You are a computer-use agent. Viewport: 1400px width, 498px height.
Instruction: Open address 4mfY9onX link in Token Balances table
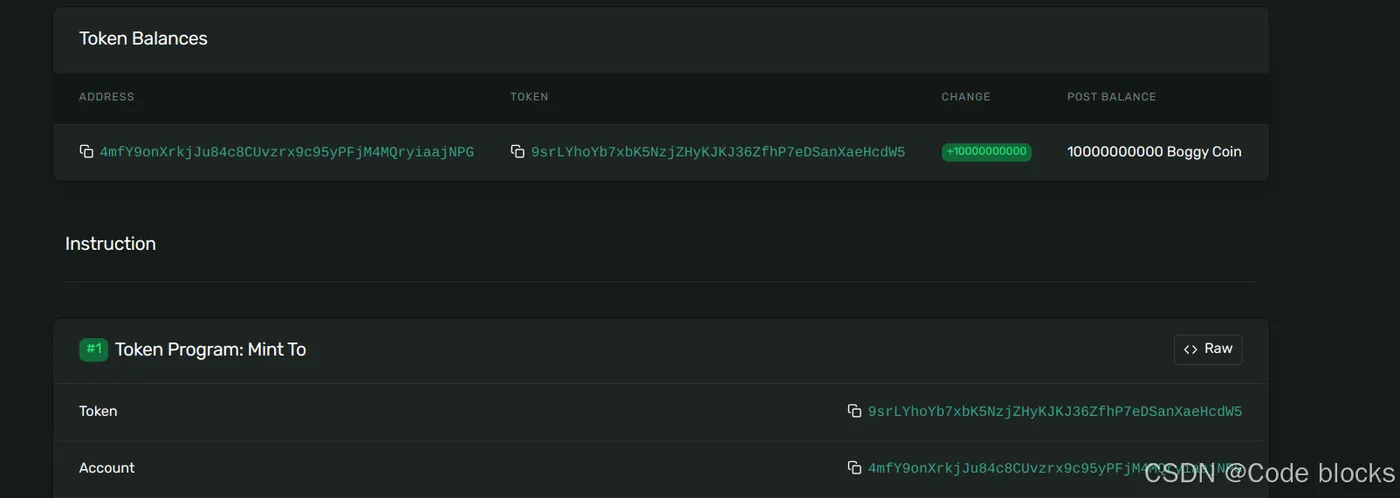[x=287, y=152]
